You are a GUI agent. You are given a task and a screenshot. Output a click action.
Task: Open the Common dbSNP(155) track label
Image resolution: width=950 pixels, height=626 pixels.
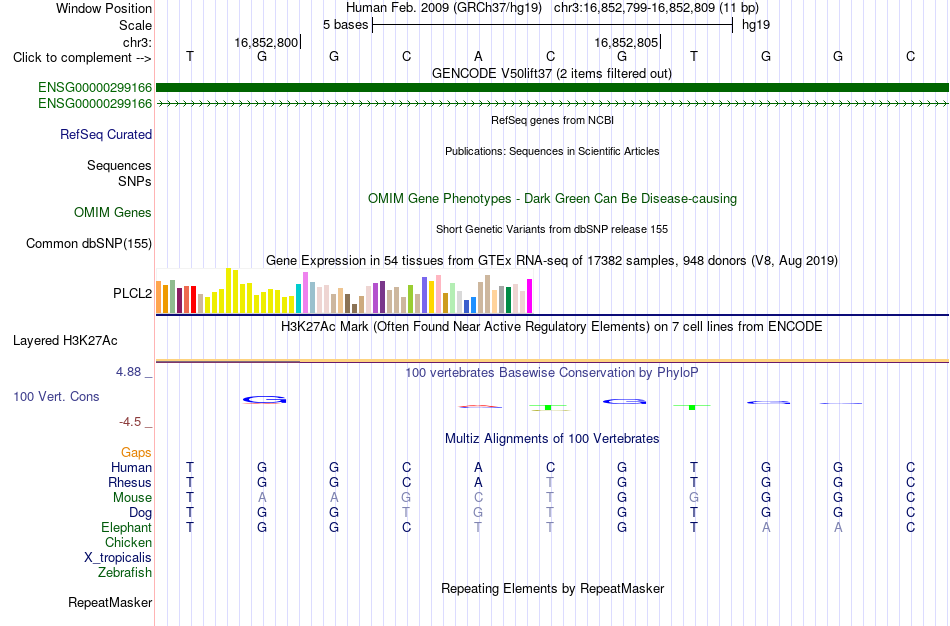coord(89,244)
